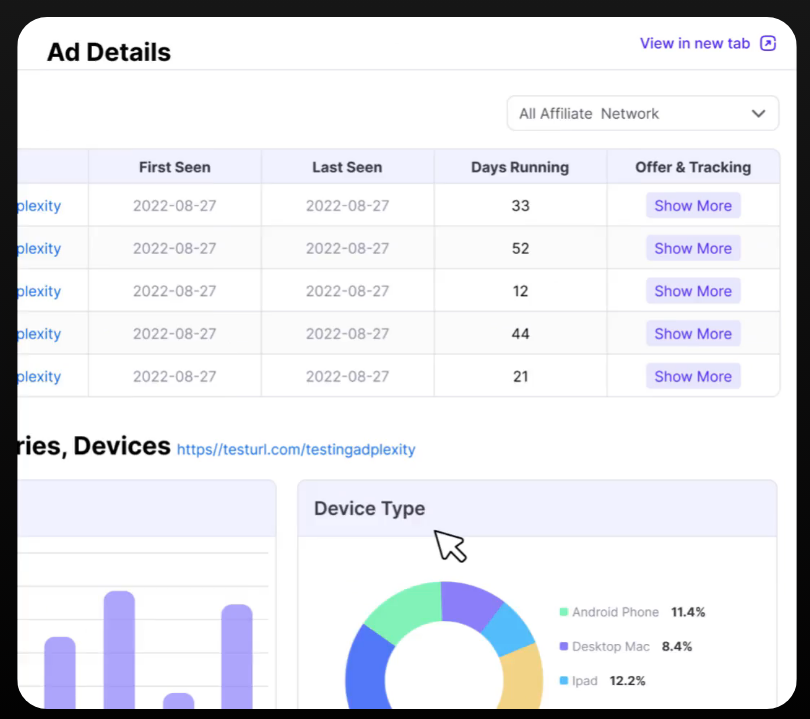810x719 pixels.
Task: Click the 8.4% value in the legend
Action: click(677, 647)
